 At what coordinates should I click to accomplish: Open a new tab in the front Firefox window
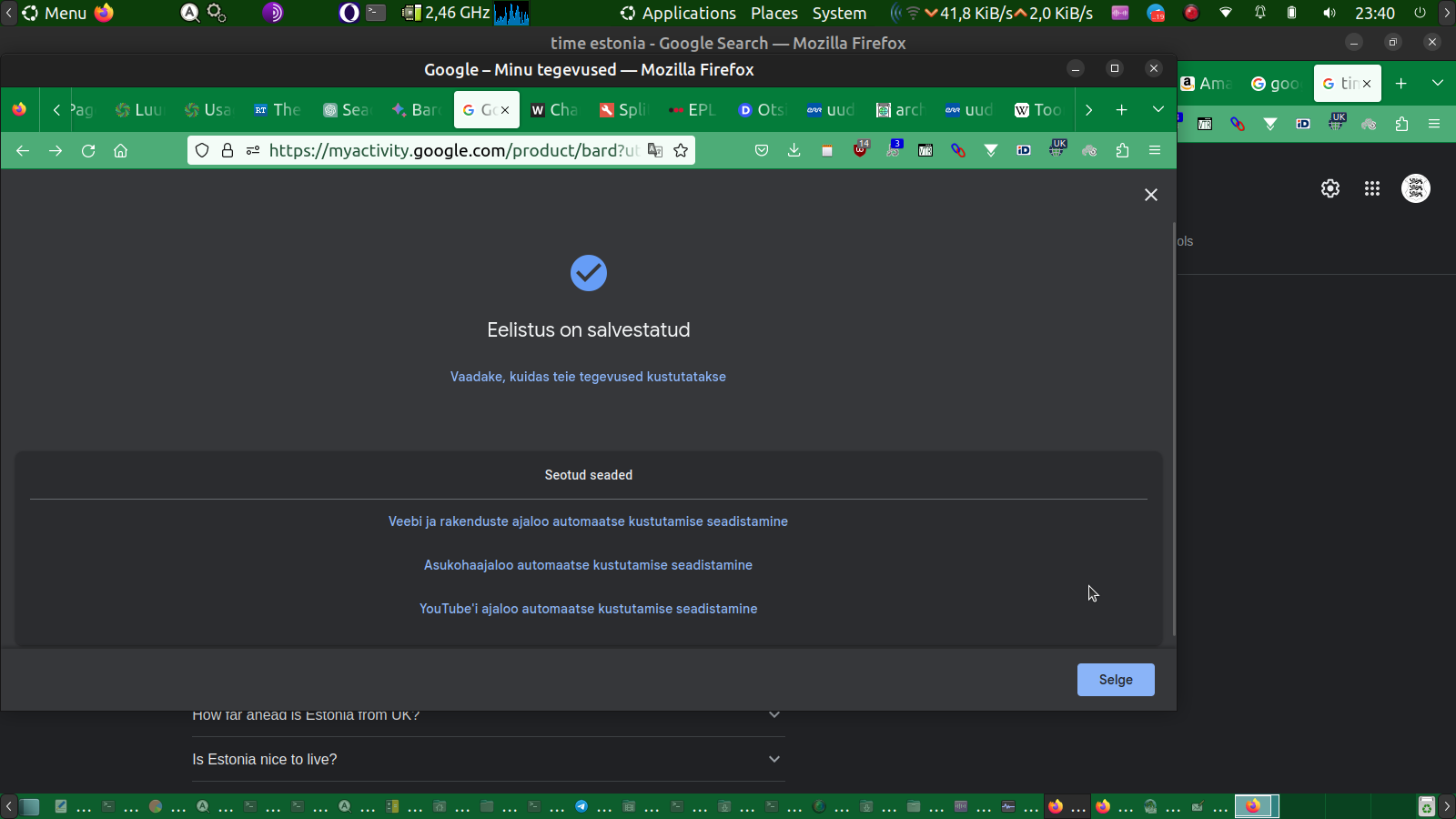[1122, 110]
